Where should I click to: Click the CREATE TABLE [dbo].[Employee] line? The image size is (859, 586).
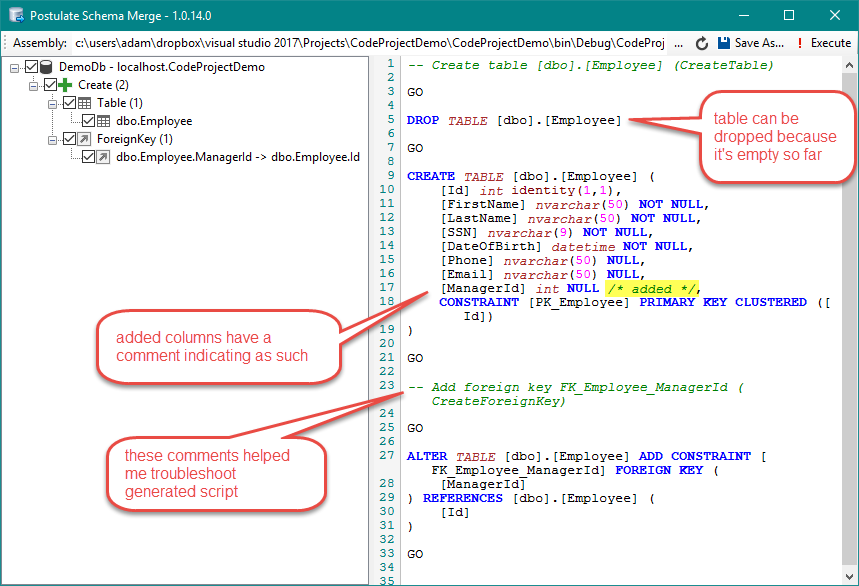pos(530,176)
